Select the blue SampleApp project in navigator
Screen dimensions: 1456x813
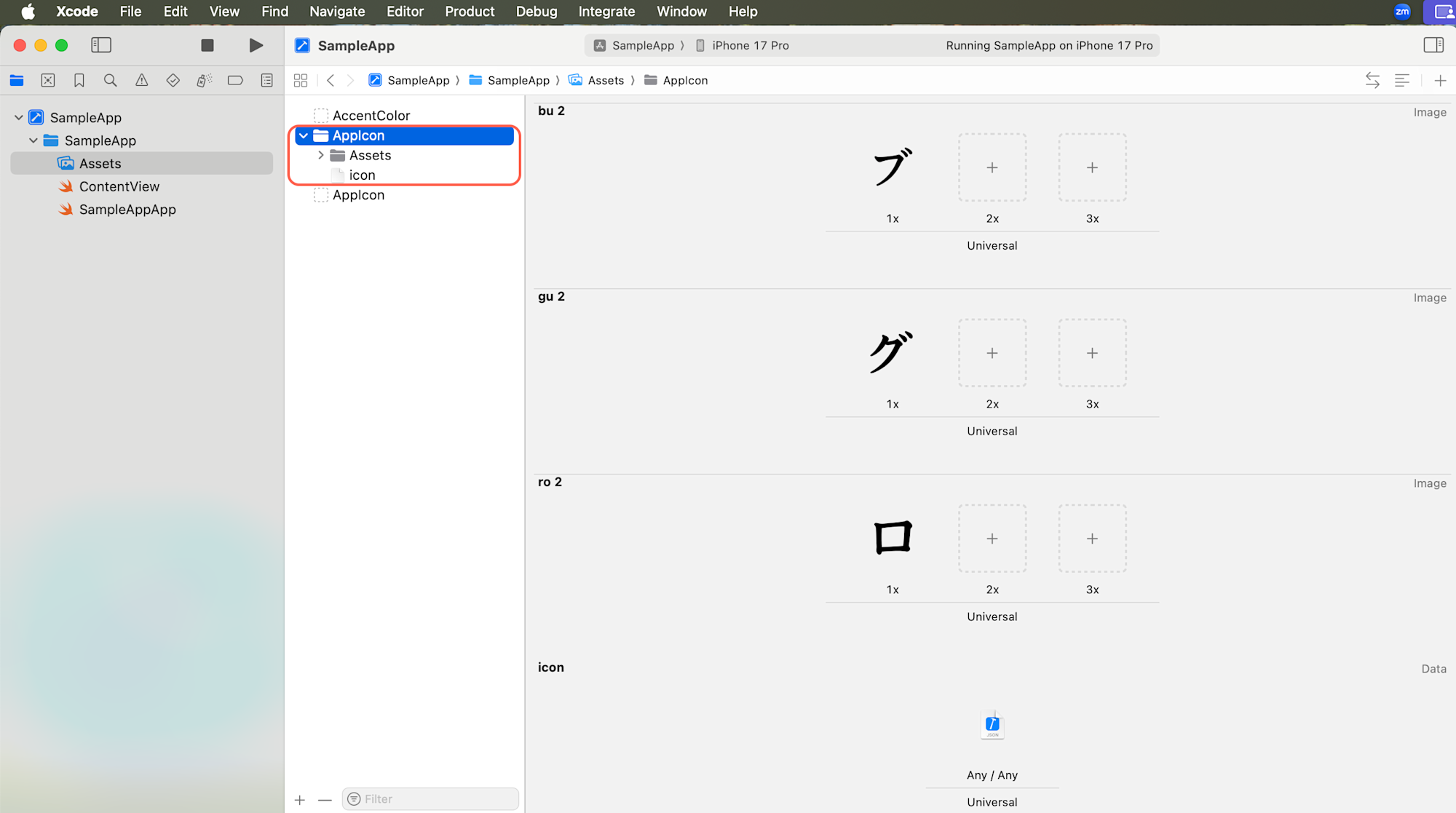pos(85,117)
